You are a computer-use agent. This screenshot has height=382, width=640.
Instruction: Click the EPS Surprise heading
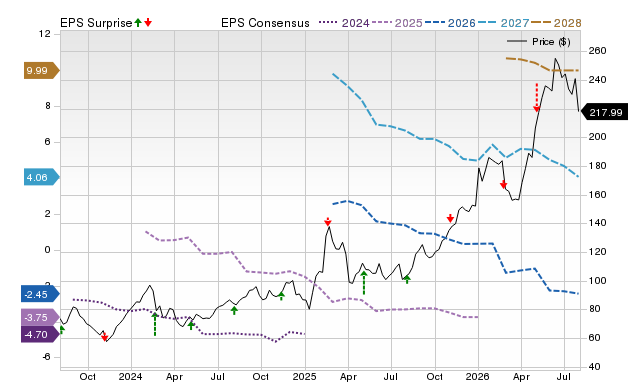click(96, 23)
